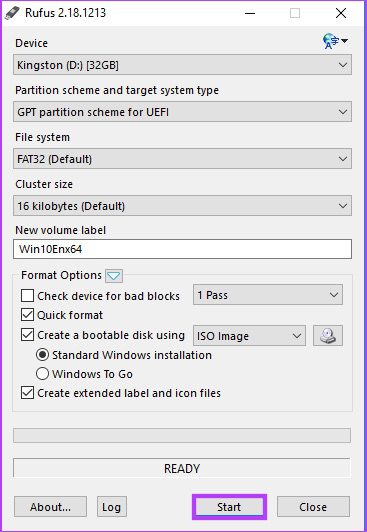Image resolution: width=367 pixels, height=532 pixels.
Task: Open the Device dropdown showing Kingston
Action: pos(182,65)
